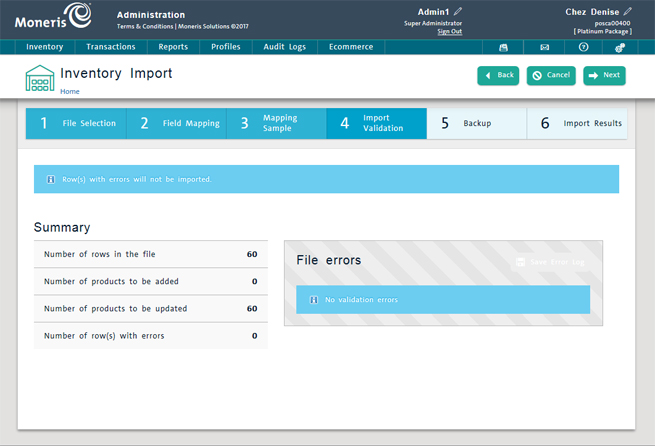
Task: Go to step 1 File Selection
Action: (76, 124)
